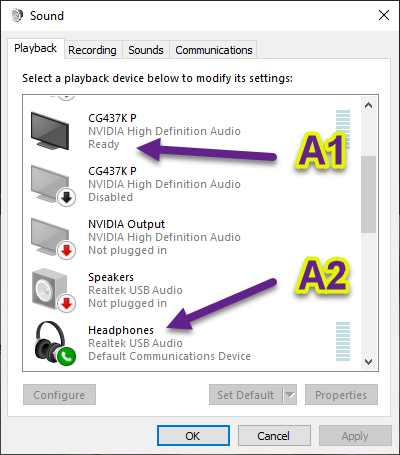Click the CG437K P Ready volume level meter
400x455 pixels.
343,129
